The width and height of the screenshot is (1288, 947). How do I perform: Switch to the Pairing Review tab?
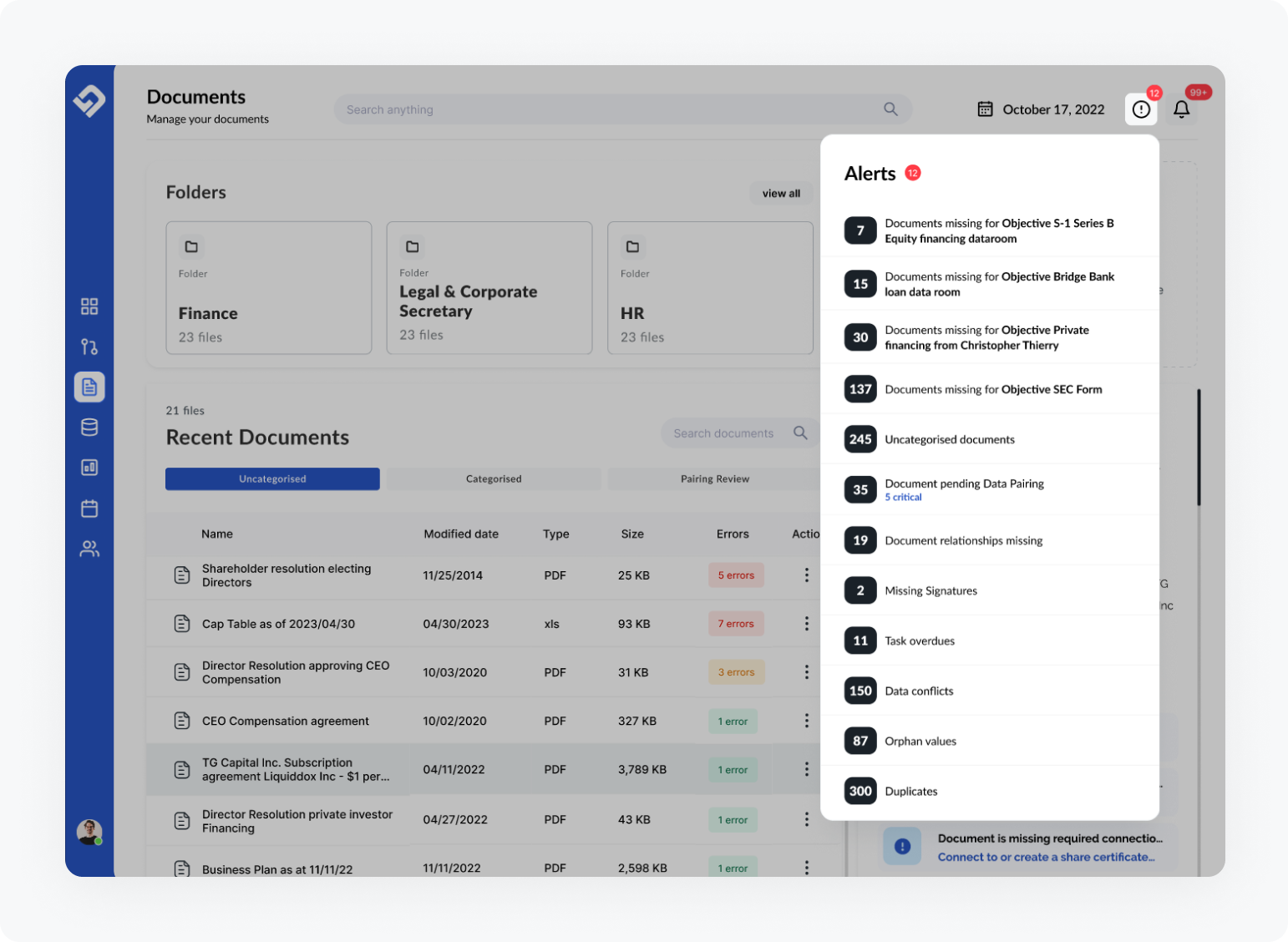(715, 479)
